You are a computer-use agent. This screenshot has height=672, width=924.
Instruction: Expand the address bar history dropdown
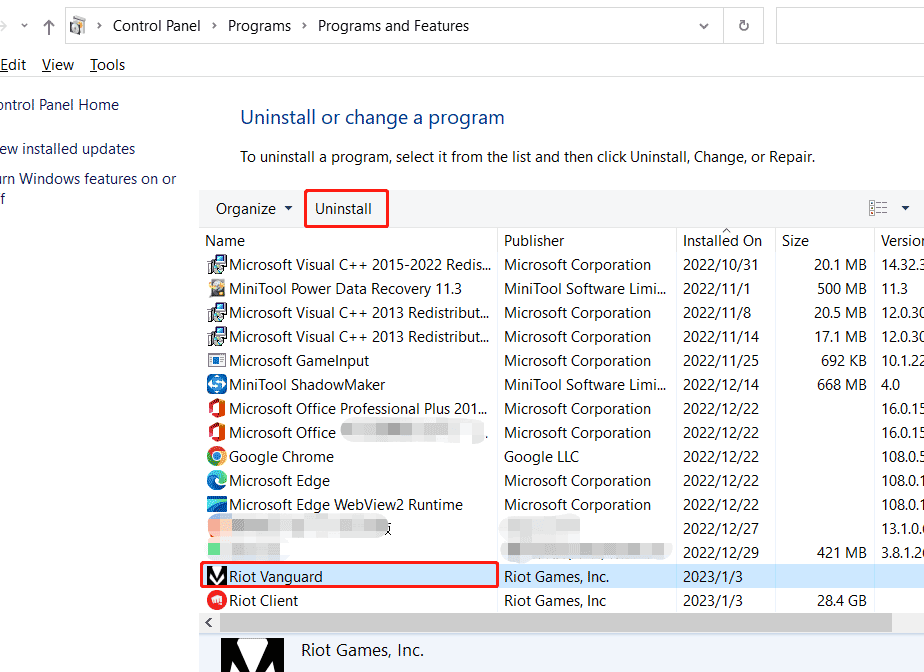pyautogui.click(x=704, y=26)
